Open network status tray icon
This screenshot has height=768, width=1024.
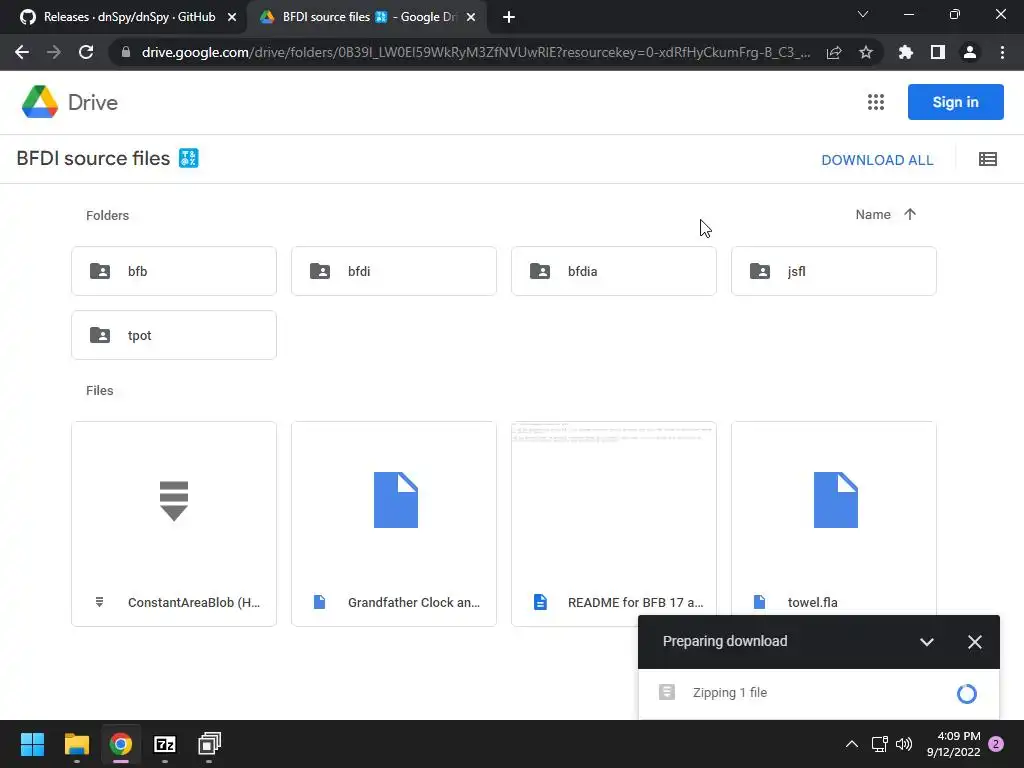(880, 744)
